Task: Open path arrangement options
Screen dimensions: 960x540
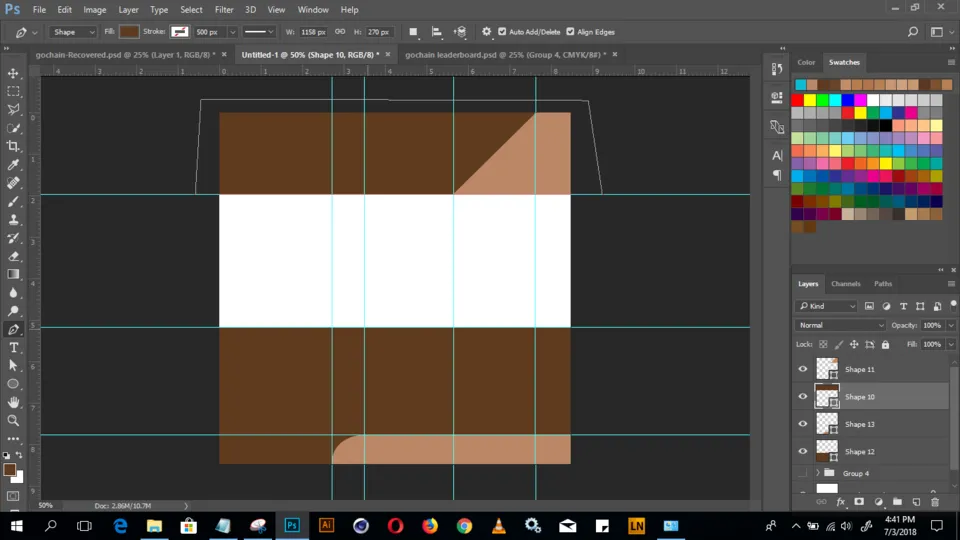Action: (460, 32)
